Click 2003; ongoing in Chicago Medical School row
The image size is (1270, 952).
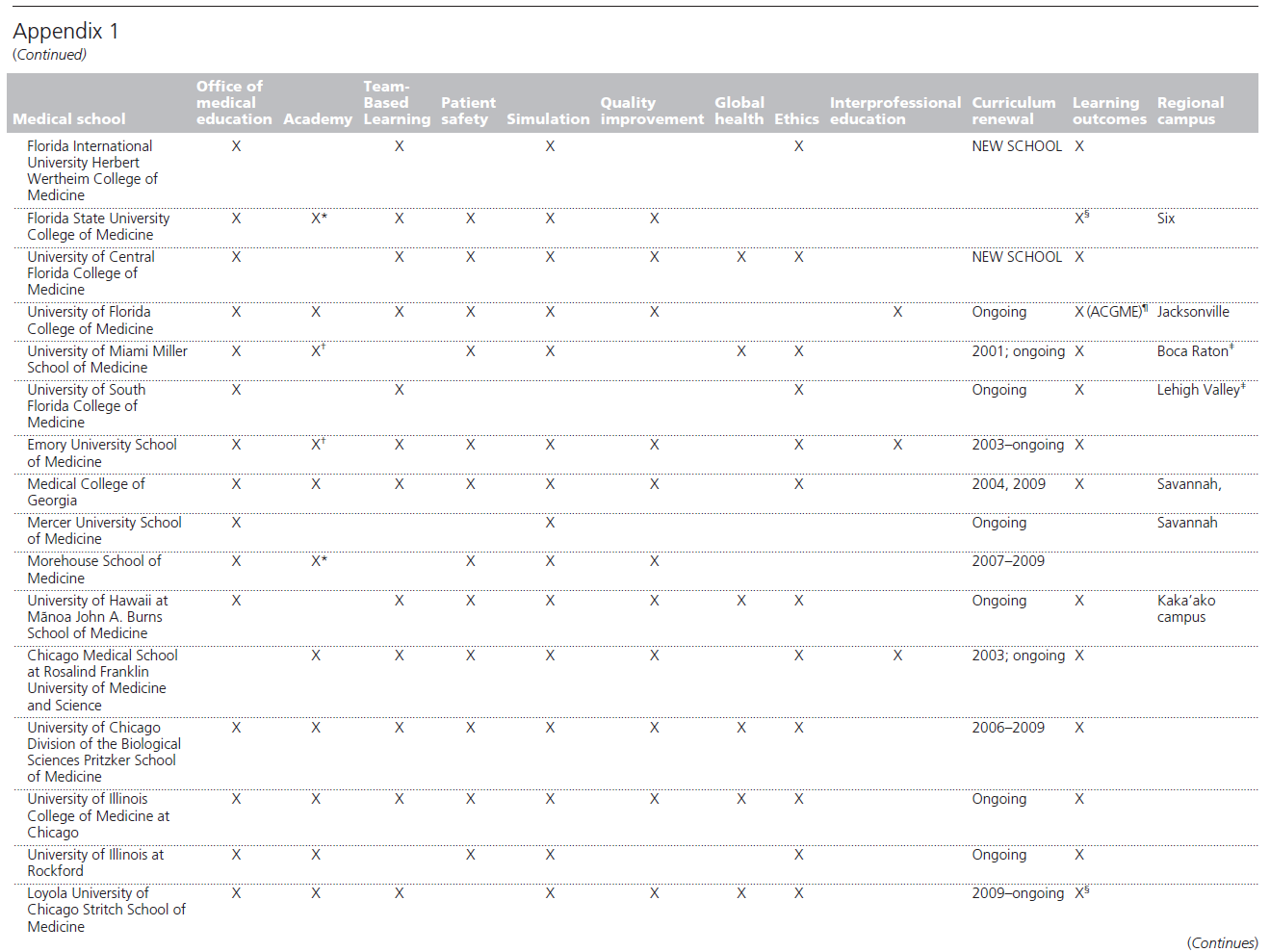1019,656
